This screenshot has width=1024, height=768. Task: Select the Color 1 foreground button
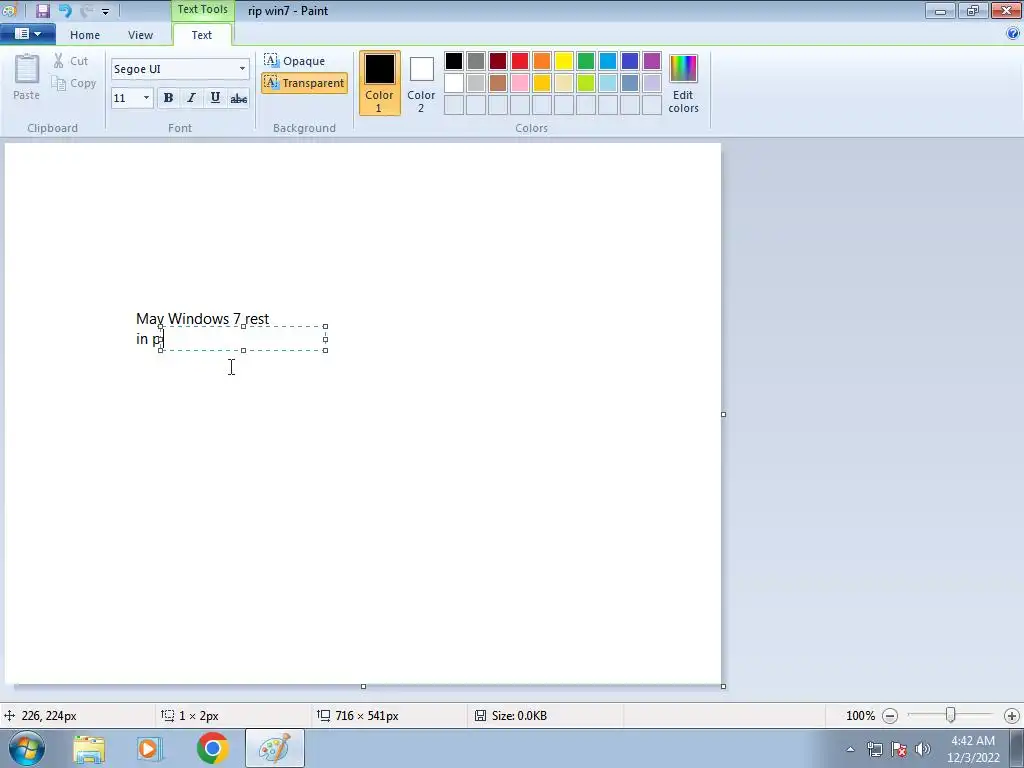[379, 83]
